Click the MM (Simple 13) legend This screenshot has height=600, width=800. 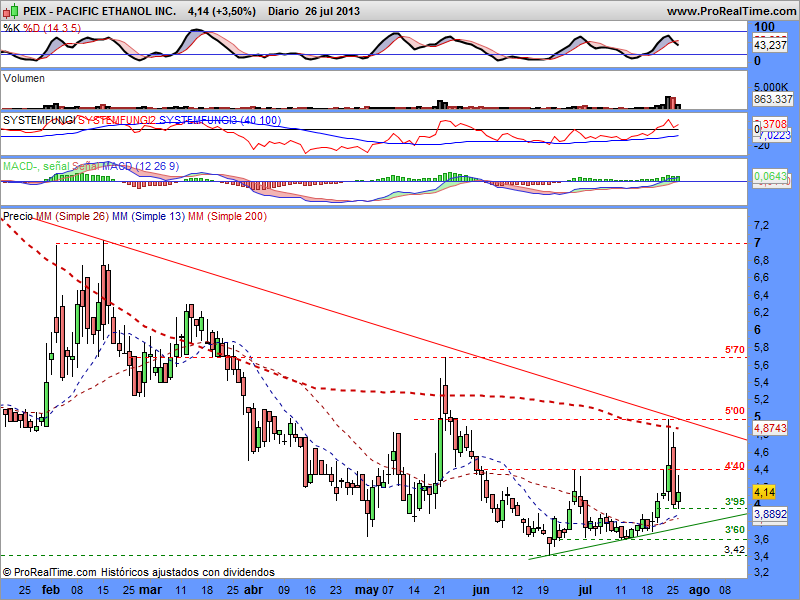[148, 216]
